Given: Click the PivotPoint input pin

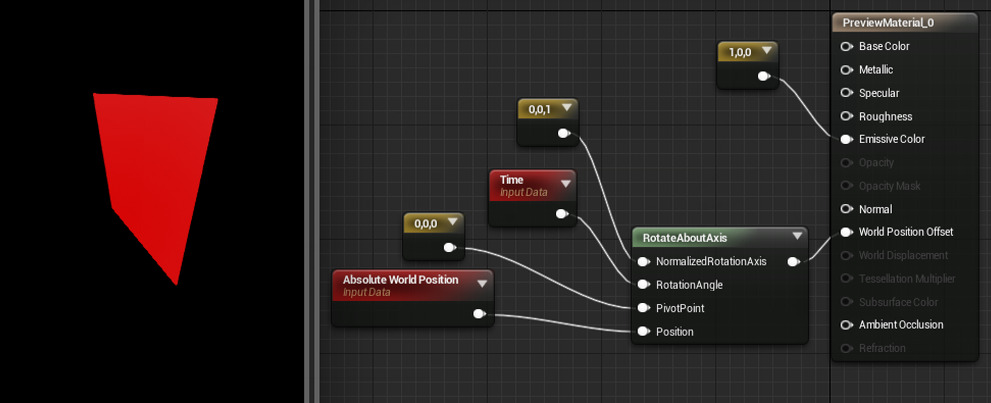Looking at the screenshot, I should tap(643, 308).
